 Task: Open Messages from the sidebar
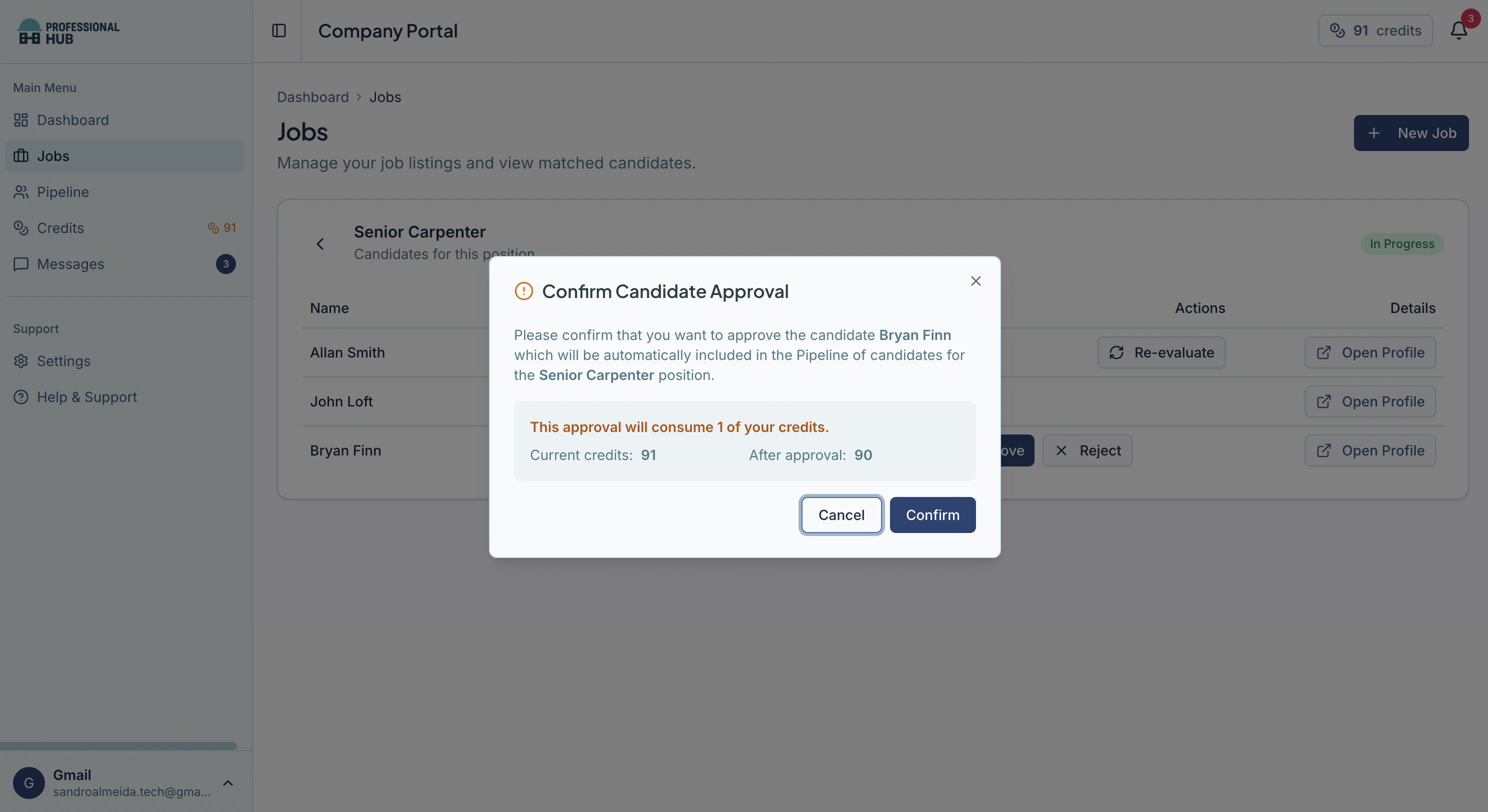70,264
